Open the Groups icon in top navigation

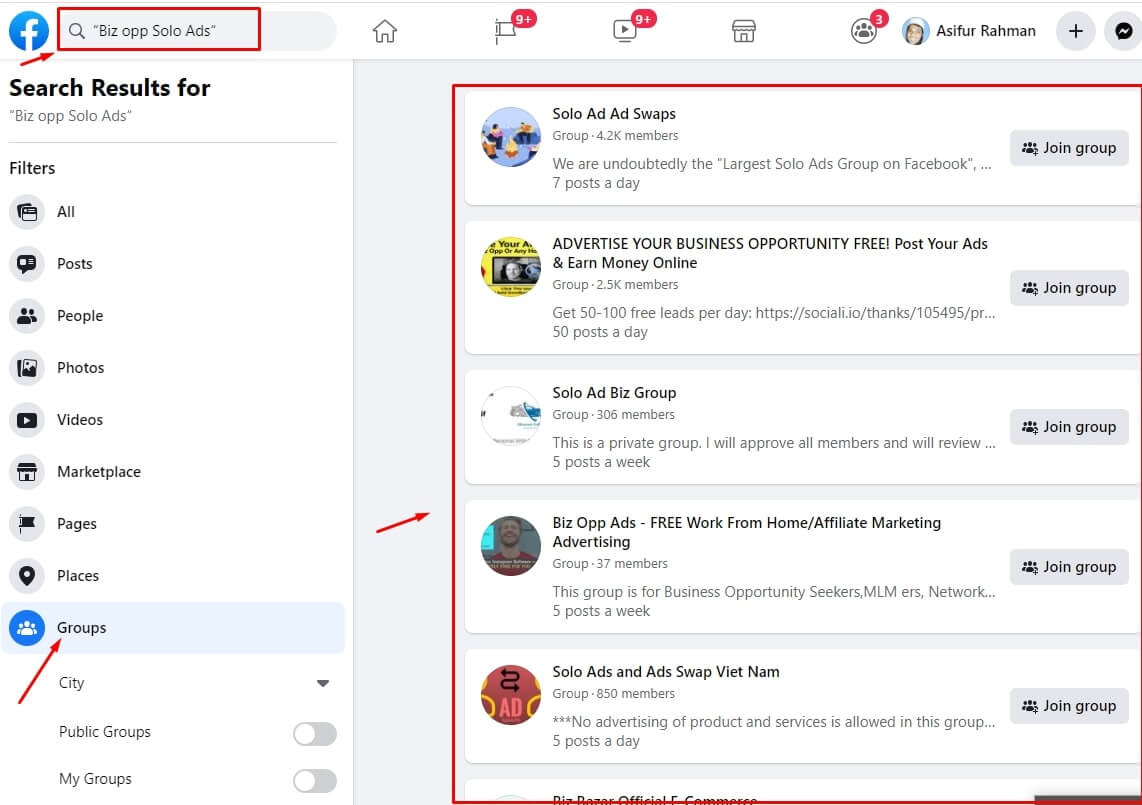point(861,31)
